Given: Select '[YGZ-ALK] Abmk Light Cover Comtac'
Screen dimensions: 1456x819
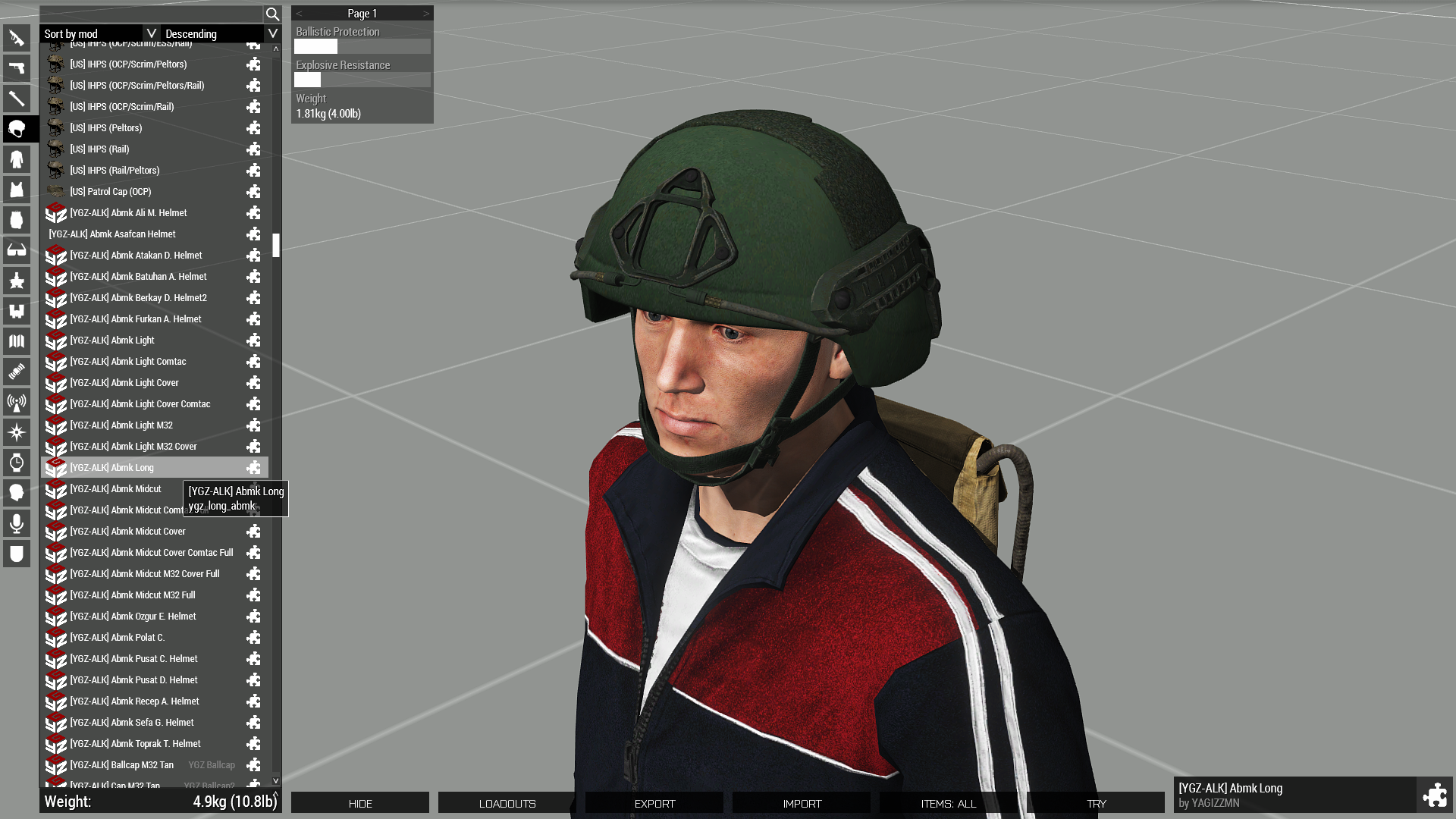Looking at the screenshot, I should (x=155, y=404).
